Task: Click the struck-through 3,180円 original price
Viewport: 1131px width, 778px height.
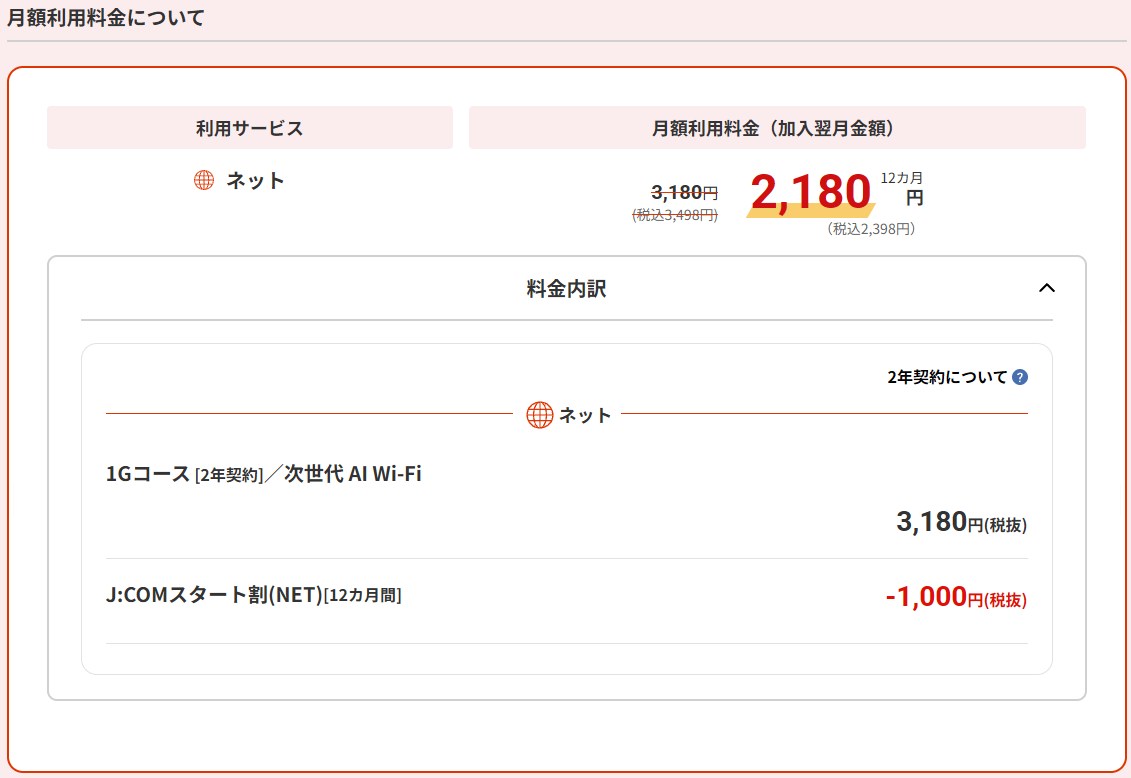Action: point(684,192)
